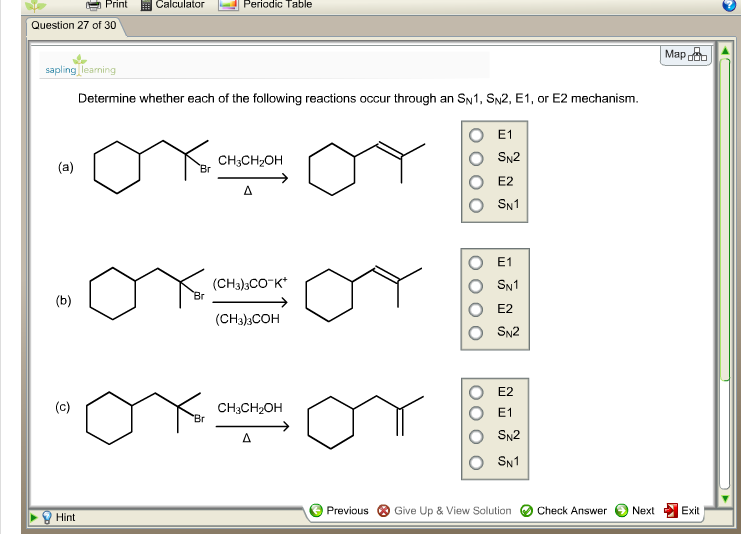747x534 pixels.
Task: Select E2 for reaction (b)
Action: pos(475,309)
